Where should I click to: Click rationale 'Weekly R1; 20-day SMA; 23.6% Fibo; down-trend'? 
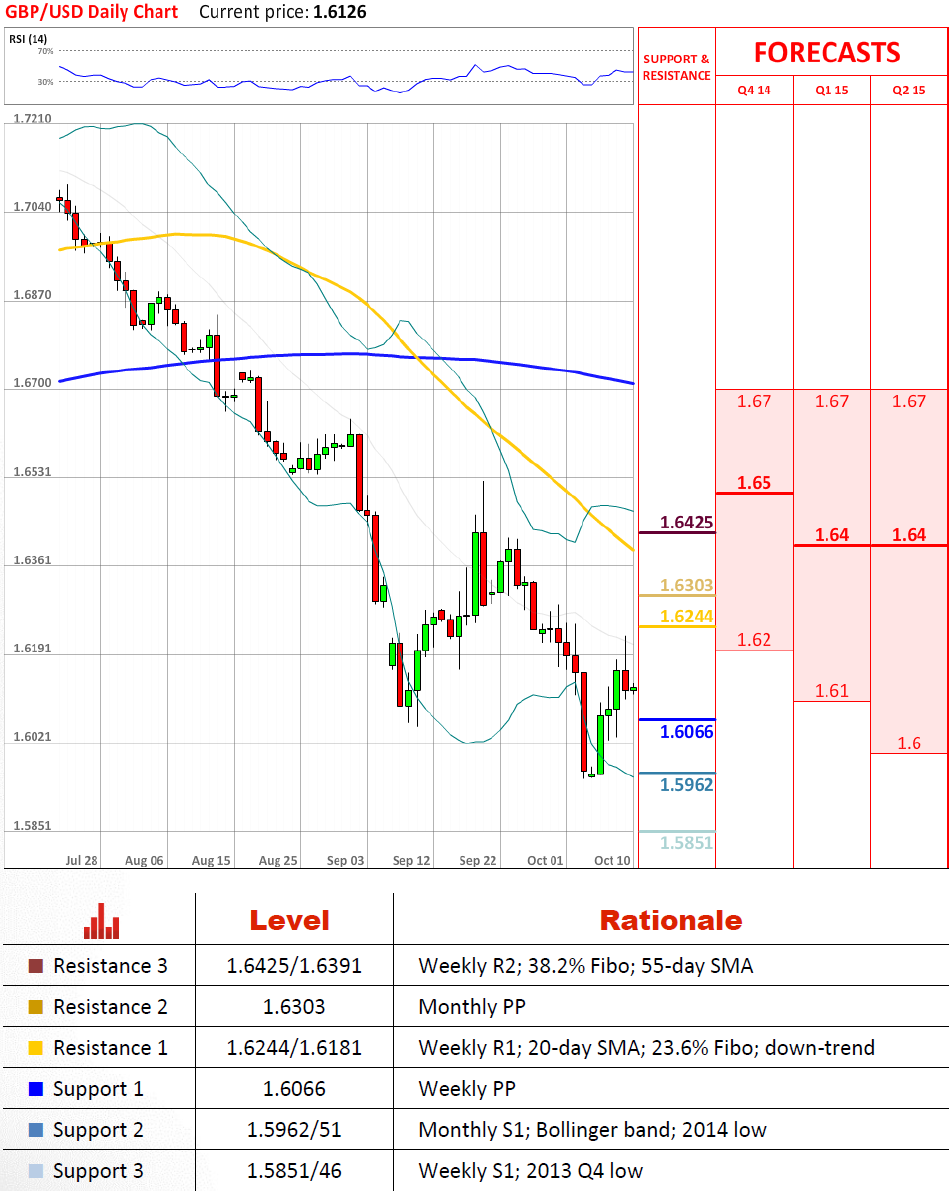[x=646, y=1048]
